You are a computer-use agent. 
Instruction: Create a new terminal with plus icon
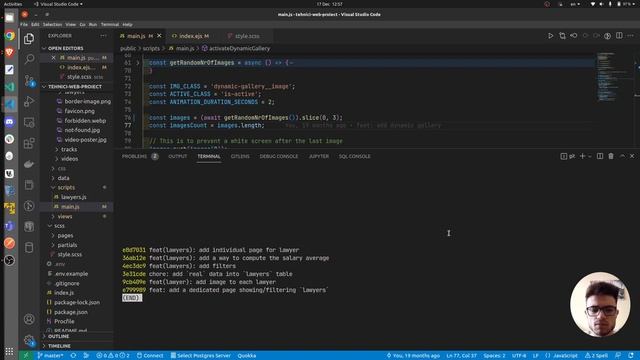click(x=582, y=156)
